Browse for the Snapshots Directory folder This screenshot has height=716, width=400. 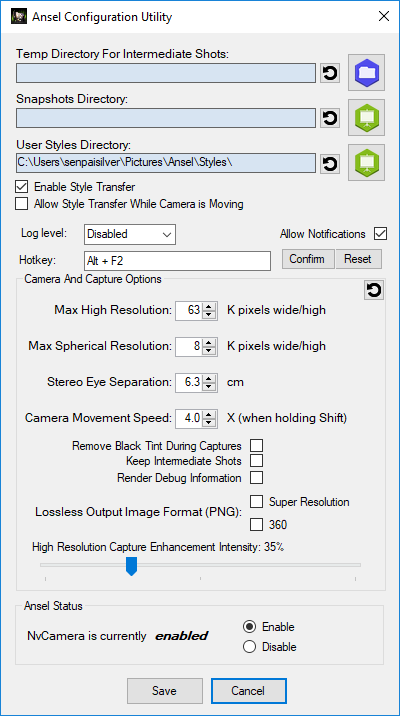coord(366,118)
